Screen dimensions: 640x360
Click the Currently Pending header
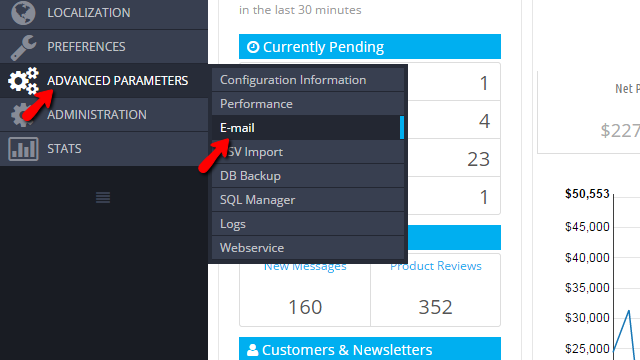[370, 47]
